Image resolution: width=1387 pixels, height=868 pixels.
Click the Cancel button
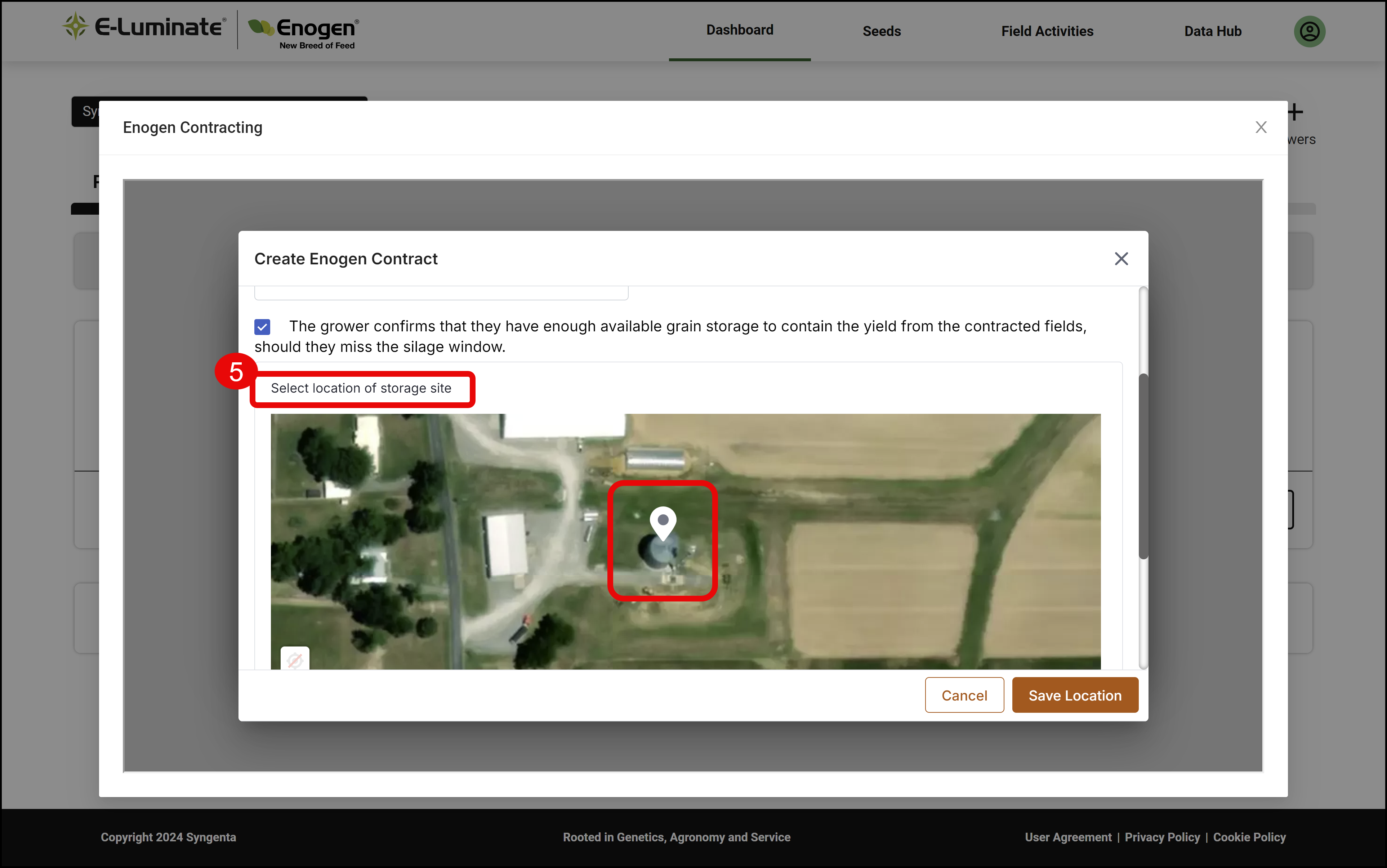coord(964,695)
